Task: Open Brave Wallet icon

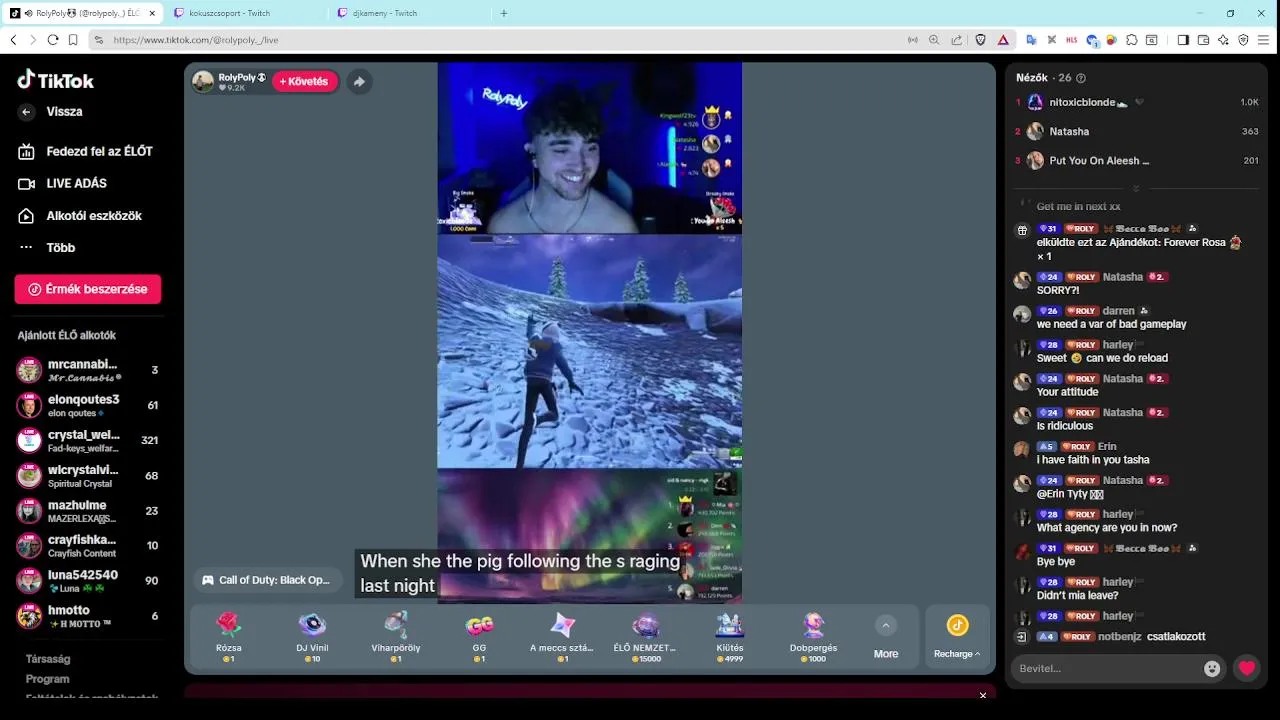Action: (1203, 40)
